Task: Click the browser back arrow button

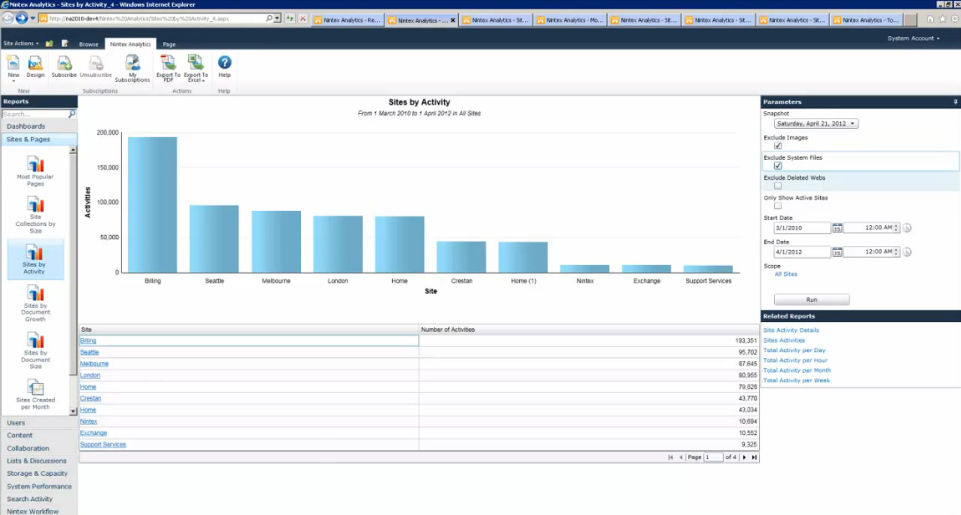Action: tap(7, 18)
